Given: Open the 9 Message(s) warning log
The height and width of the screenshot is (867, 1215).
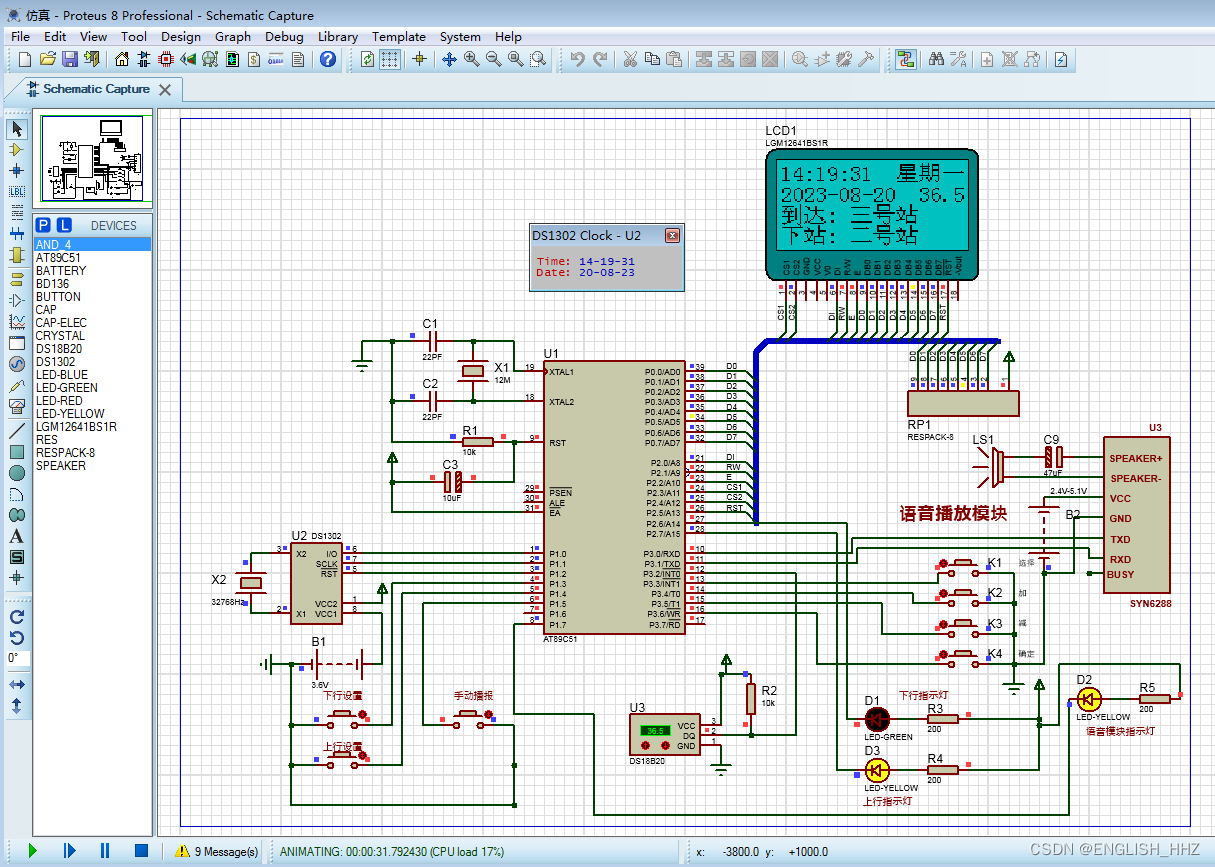Looking at the screenshot, I should point(217,851).
